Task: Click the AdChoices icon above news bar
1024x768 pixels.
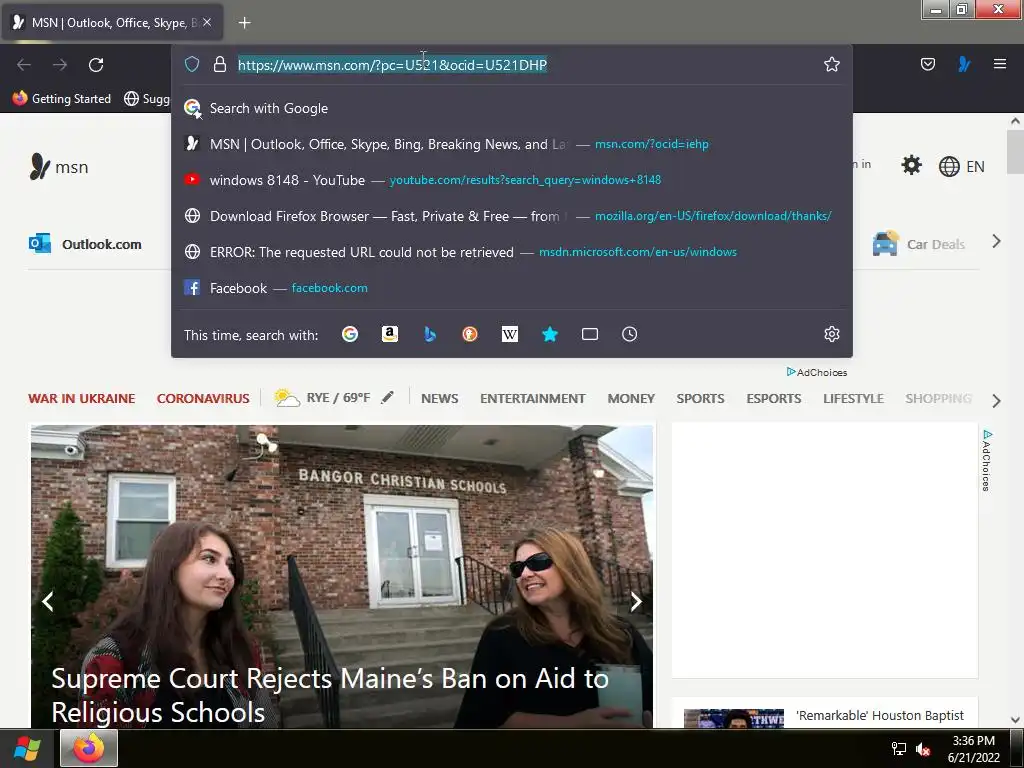Action: pos(816,372)
